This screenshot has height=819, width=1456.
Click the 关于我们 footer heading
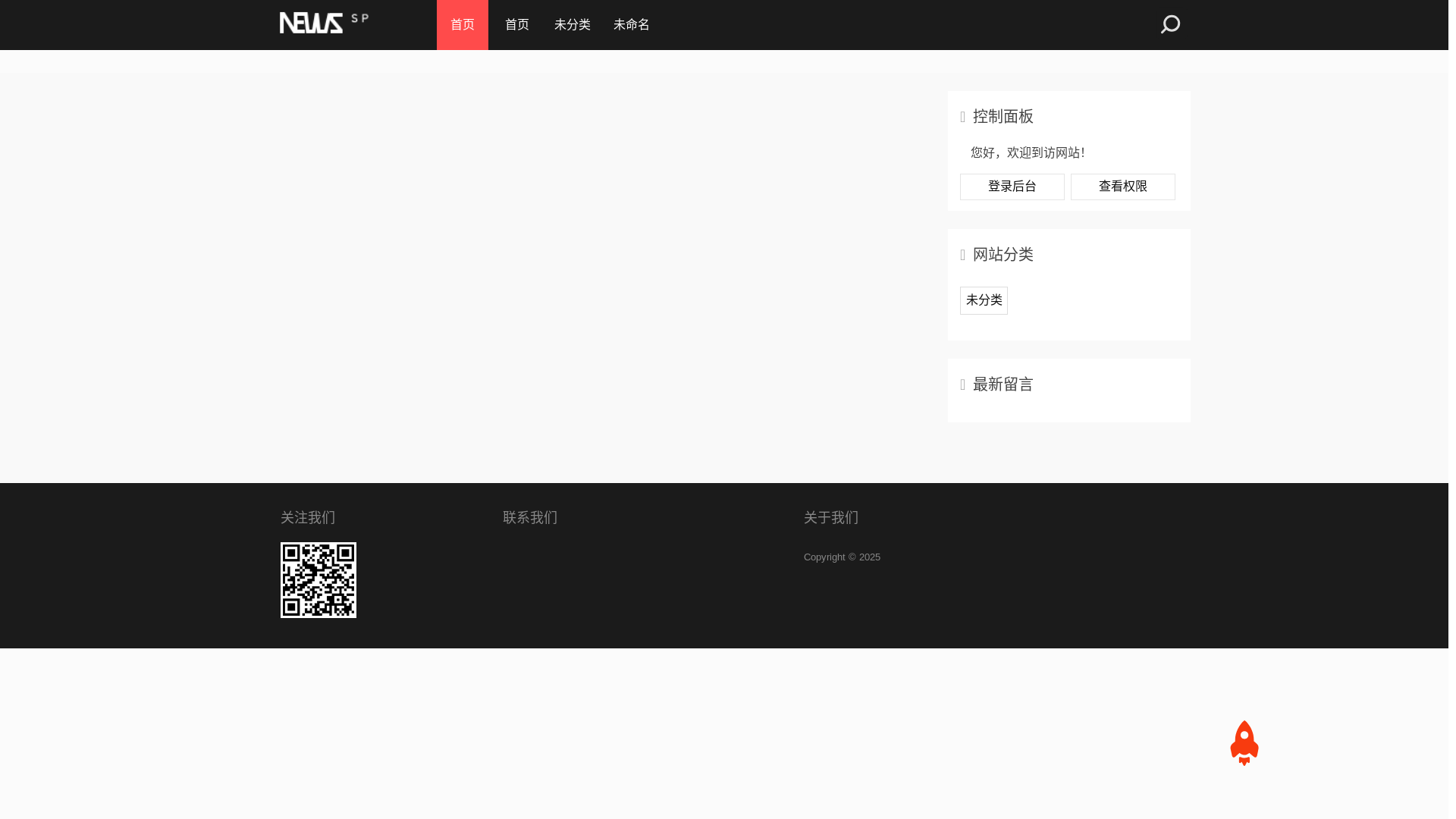pyautogui.click(x=831, y=517)
